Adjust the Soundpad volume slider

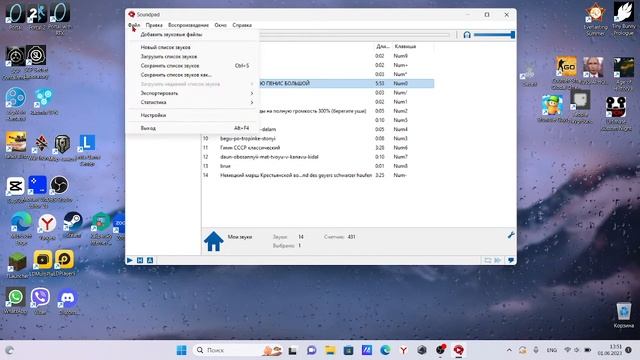[494, 35]
